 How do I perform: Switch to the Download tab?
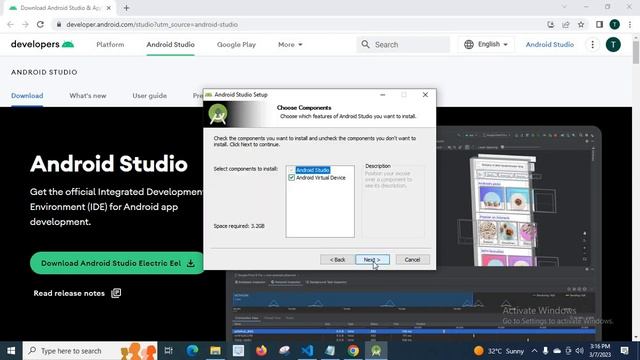[x=27, y=96]
